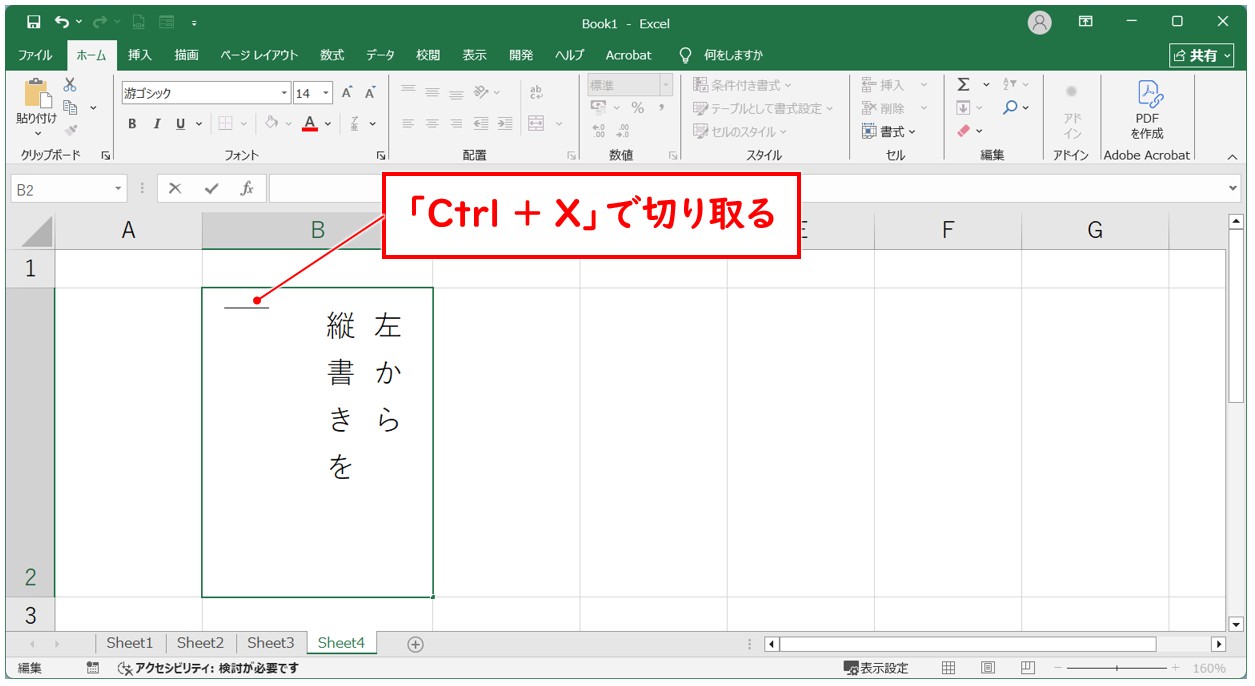Collapse the ribbon with the caret
Image resolution: width=1255 pixels, height=686 pixels.
1232,156
